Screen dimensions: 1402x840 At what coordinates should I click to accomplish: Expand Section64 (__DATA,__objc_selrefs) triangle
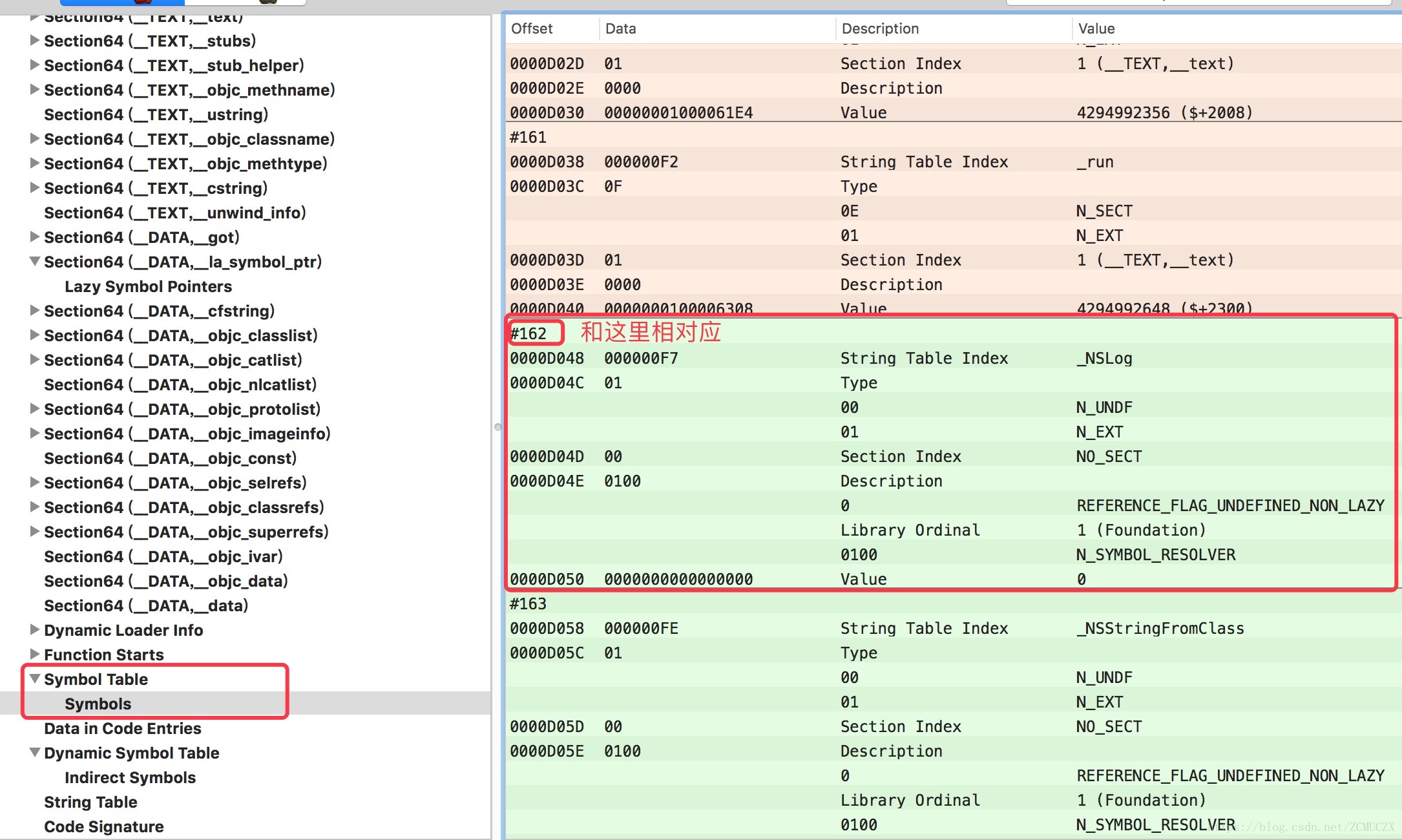(35, 482)
